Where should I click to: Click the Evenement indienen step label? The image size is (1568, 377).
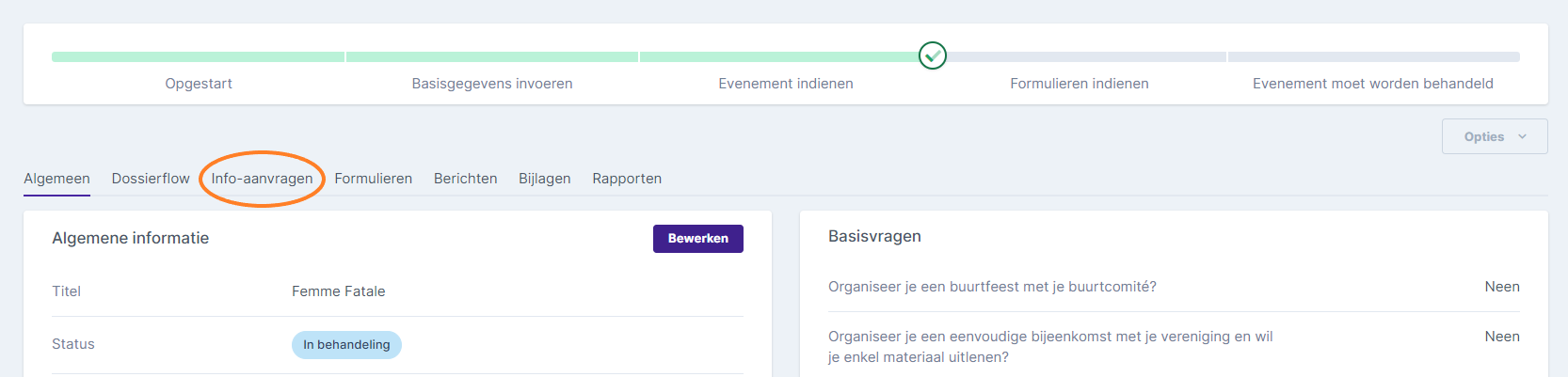tap(786, 84)
